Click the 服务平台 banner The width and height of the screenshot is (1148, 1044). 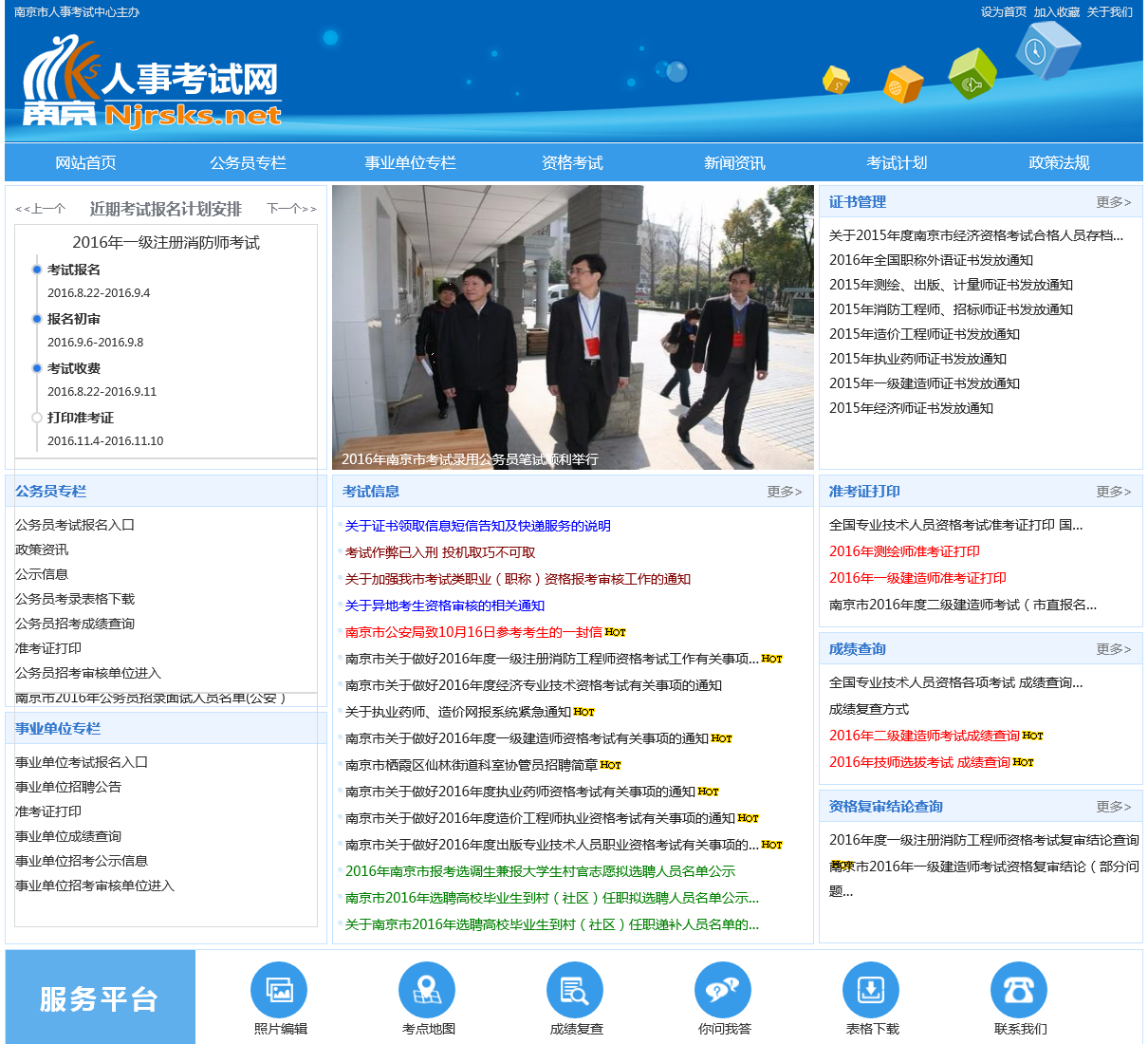click(101, 998)
